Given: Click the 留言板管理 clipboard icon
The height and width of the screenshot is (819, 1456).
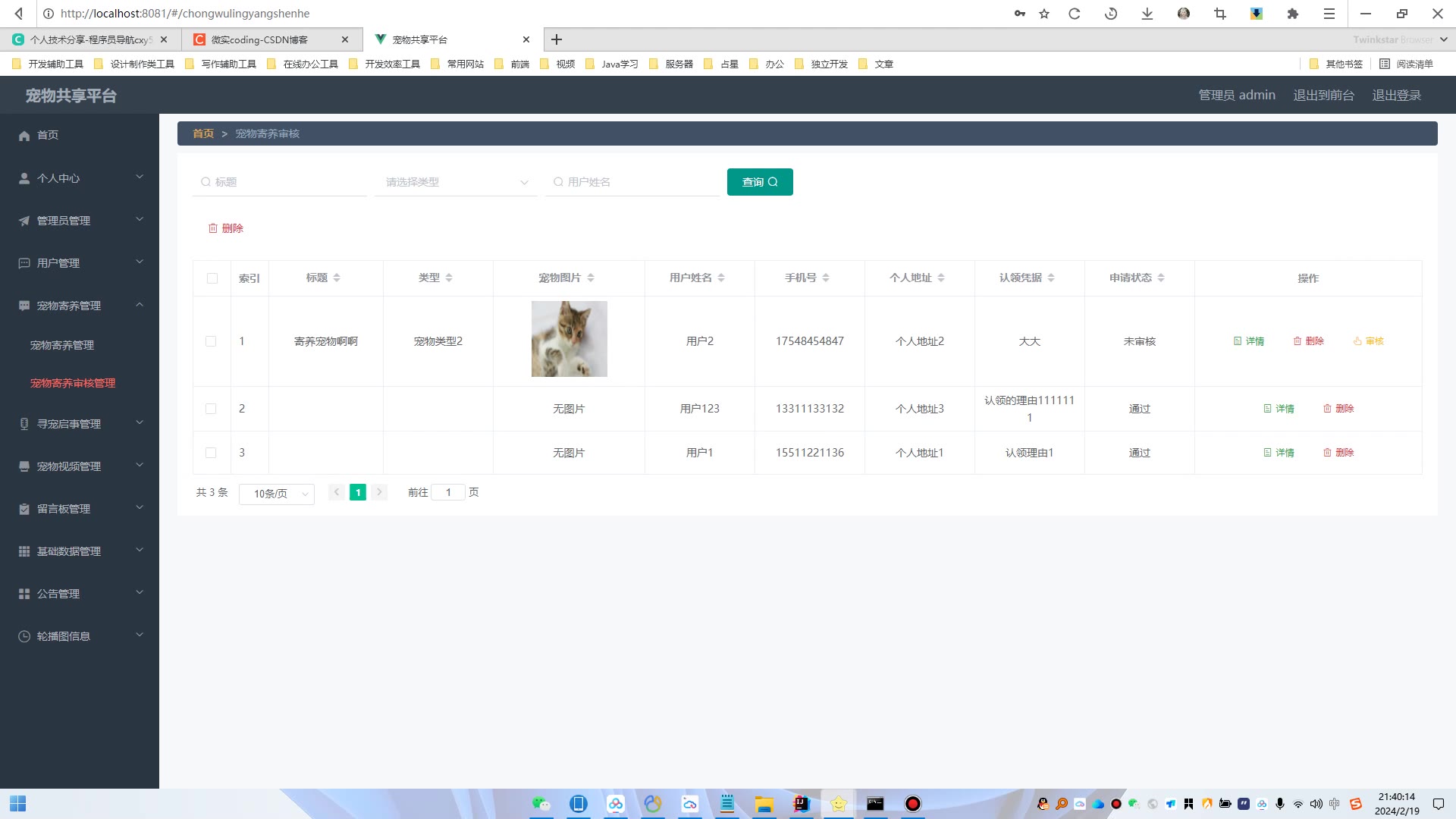Looking at the screenshot, I should pyautogui.click(x=24, y=509).
